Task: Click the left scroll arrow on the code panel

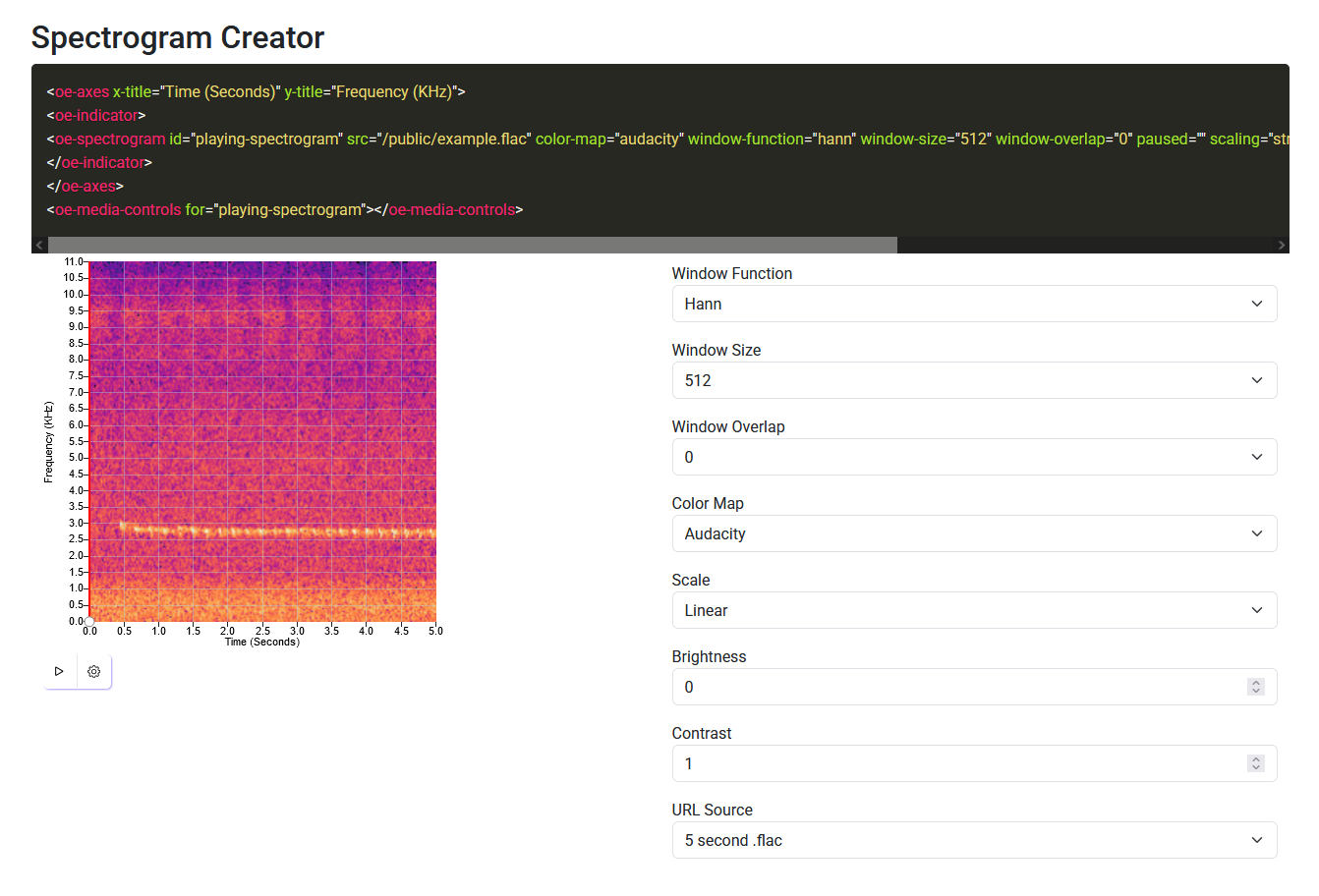Action: coord(38,244)
